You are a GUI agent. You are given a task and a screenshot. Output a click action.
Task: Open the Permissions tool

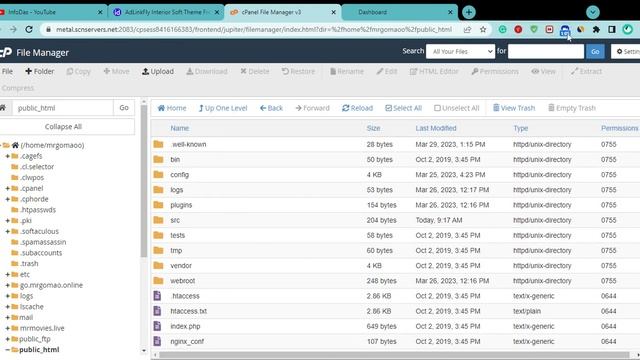(495, 71)
